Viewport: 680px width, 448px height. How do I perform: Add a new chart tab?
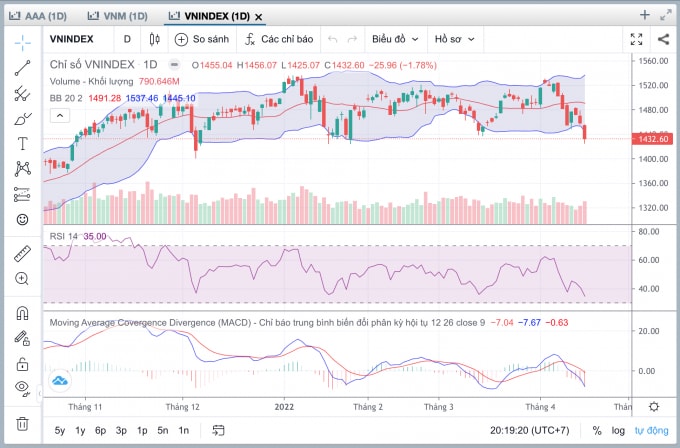click(x=645, y=15)
